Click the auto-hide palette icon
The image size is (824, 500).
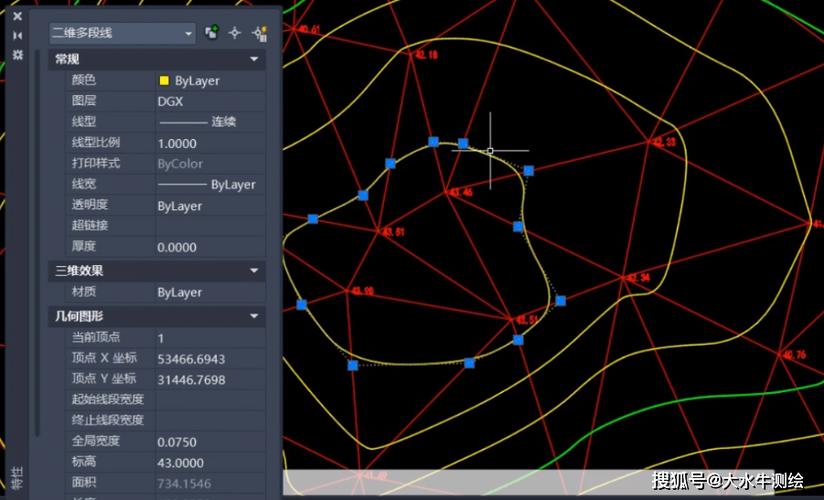17,35
